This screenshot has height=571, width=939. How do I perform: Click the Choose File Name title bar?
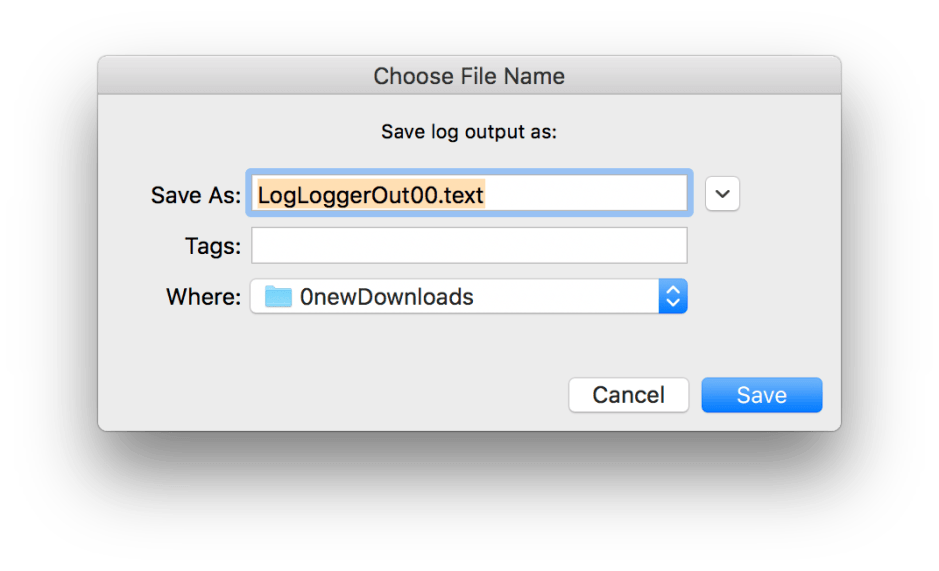(x=468, y=76)
